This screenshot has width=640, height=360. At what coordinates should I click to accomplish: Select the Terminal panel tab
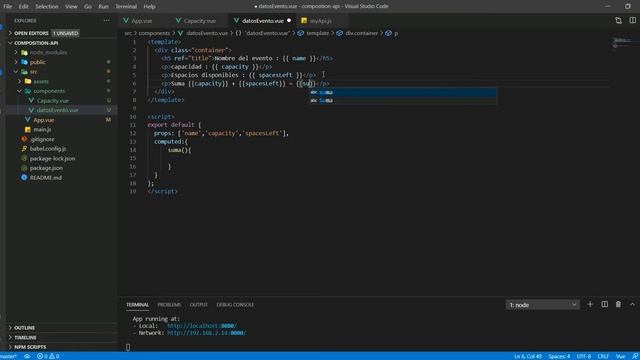[138, 305]
